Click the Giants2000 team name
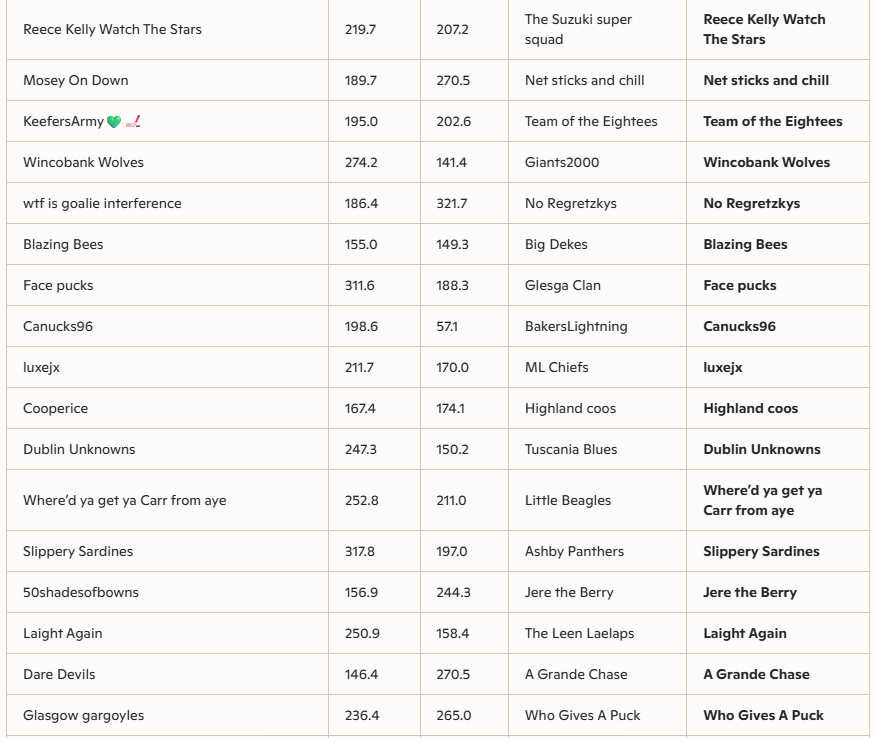875x738 pixels. pos(562,163)
